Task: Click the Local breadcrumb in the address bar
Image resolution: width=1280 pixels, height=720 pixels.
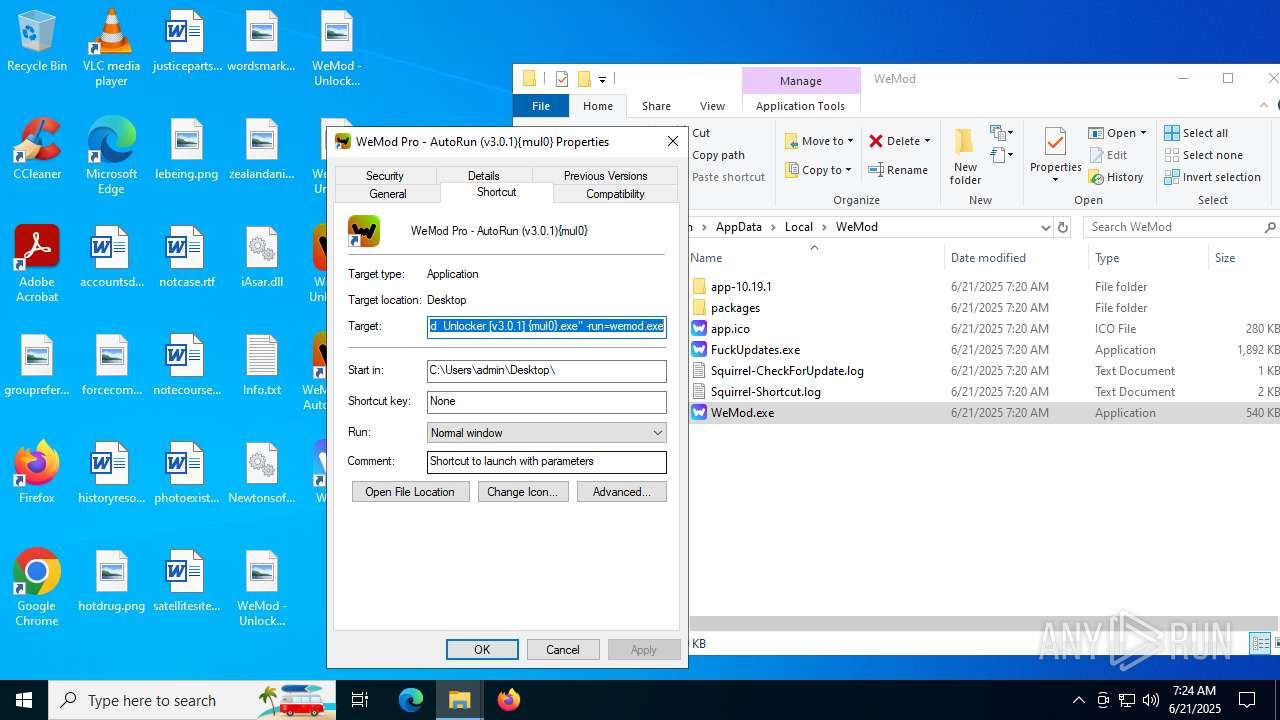Action: pos(798,227)
